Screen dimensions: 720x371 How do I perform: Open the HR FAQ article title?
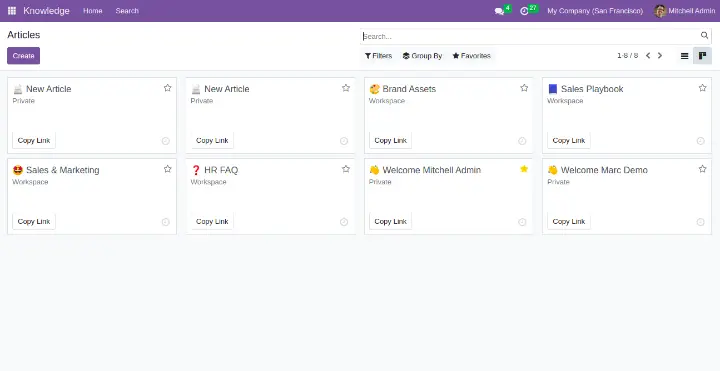(x=221, y=170)
